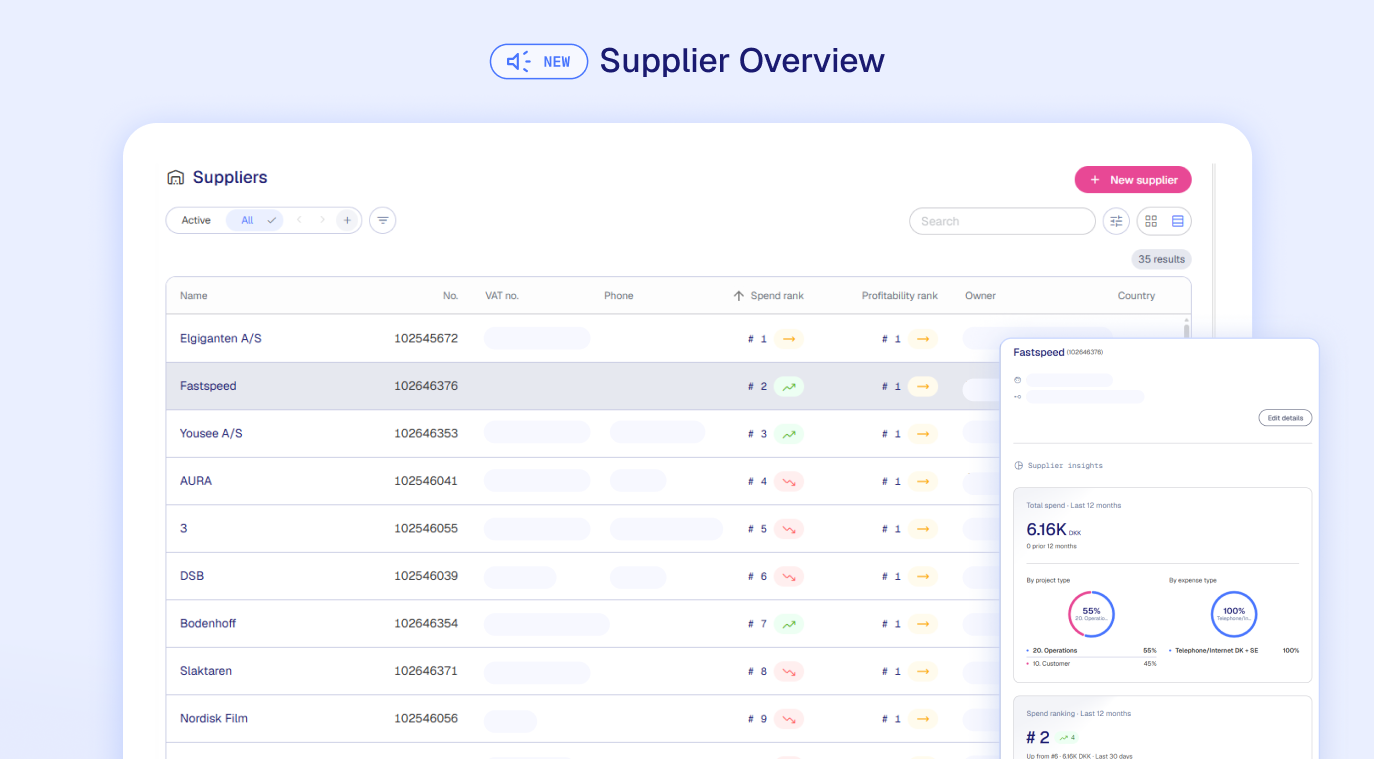Image resolution: width=1374 pixels, height=759 pixels.
Task: Click the 6.16K total spend value
Action: pos(1047,530)
